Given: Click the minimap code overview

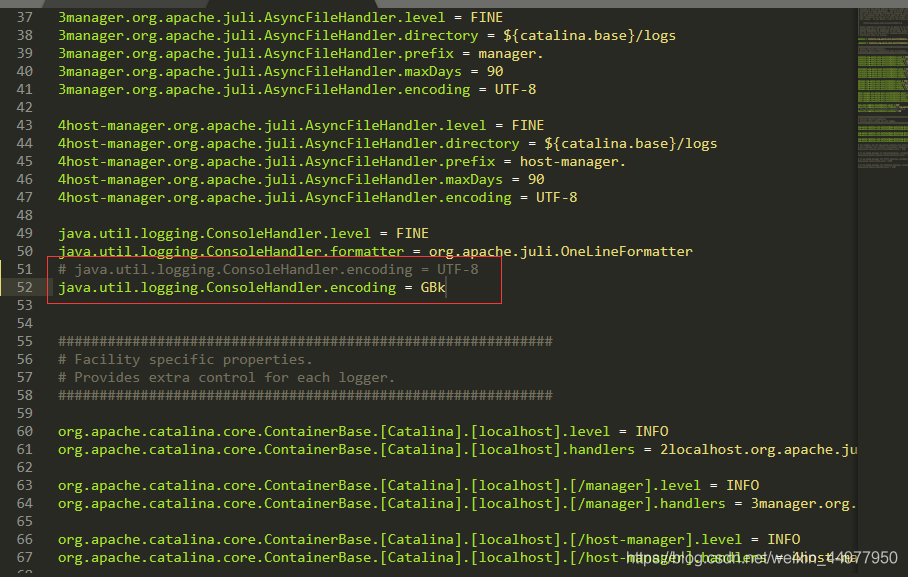Looking at the screenshot, I should coord(883,87).
